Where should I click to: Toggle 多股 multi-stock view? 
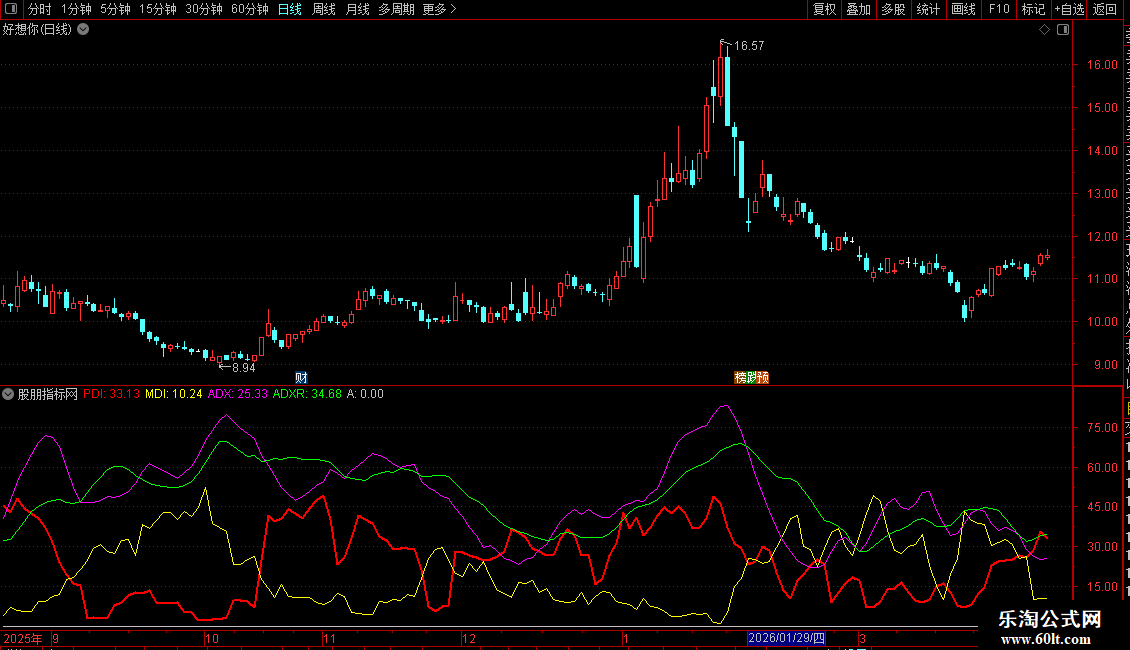tap(893, 9)
